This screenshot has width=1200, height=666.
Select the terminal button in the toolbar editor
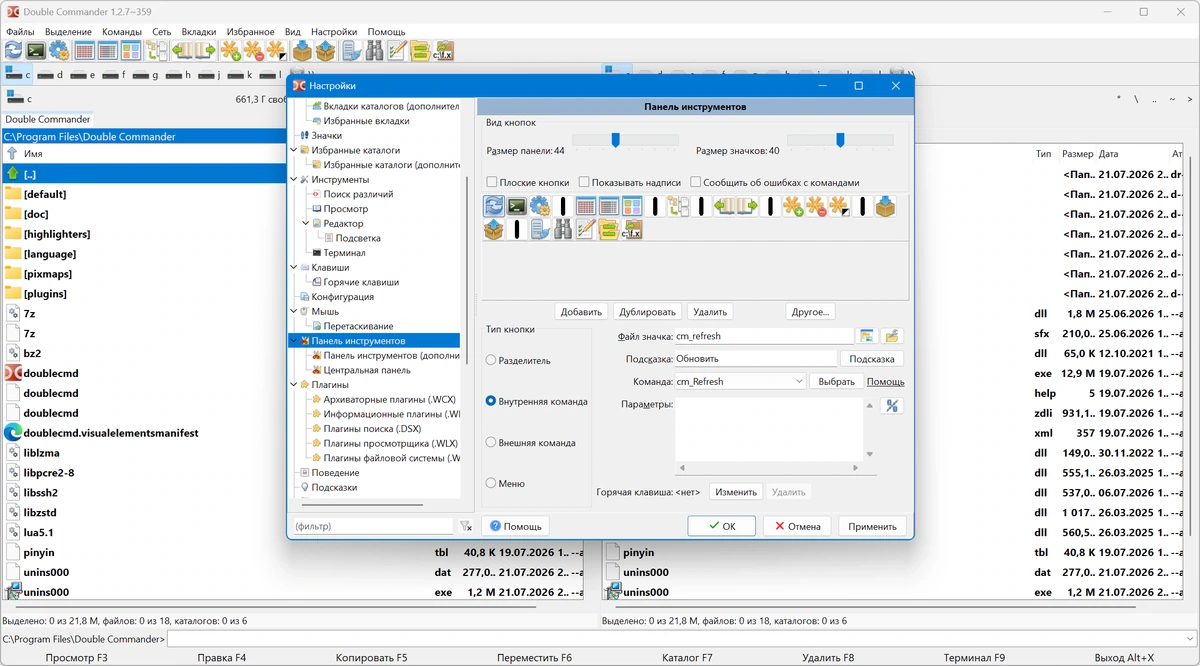click(516, 206)
